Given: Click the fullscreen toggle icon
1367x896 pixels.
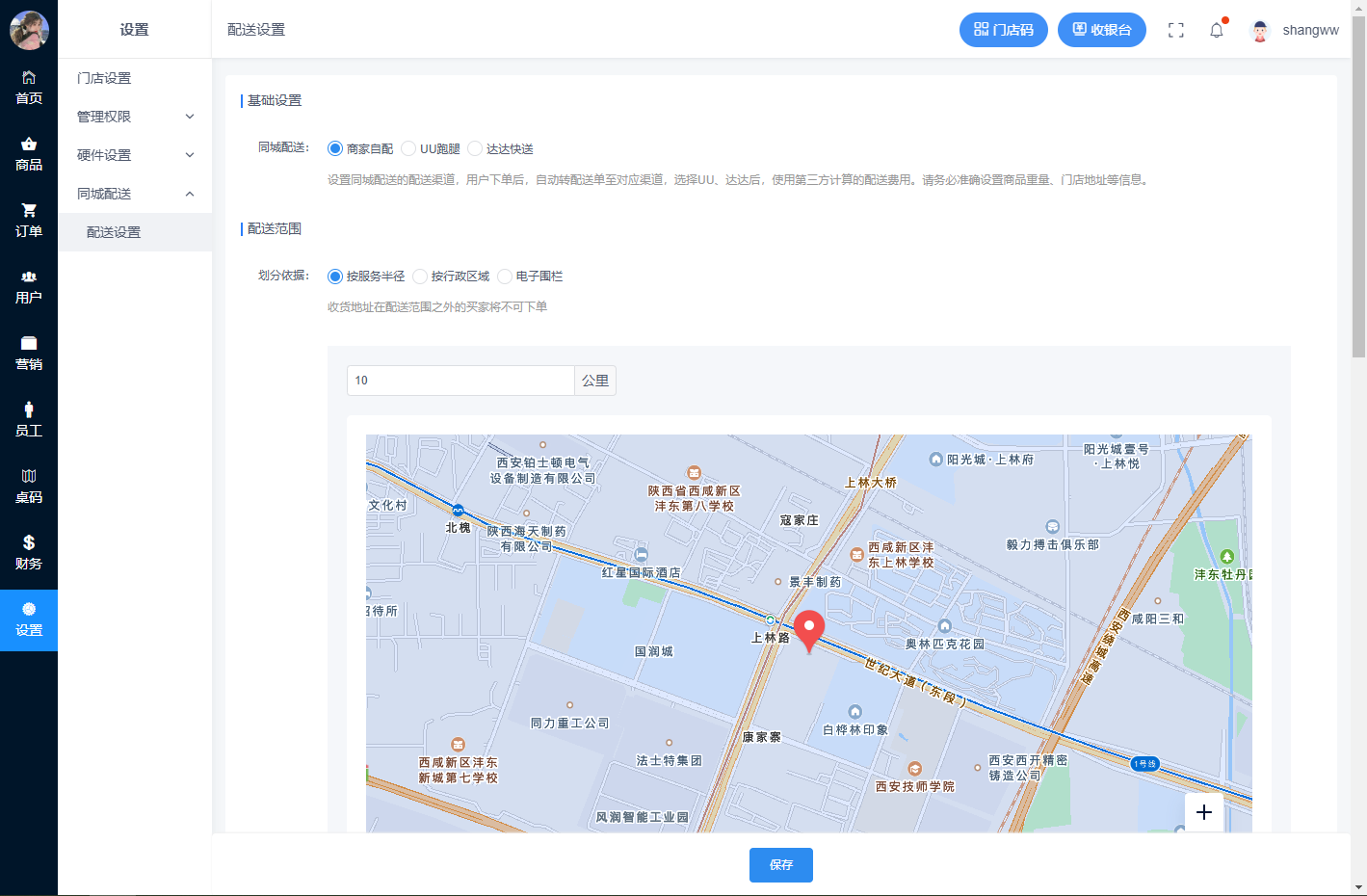Looking at the screenshot, I should coord(1175,30).
